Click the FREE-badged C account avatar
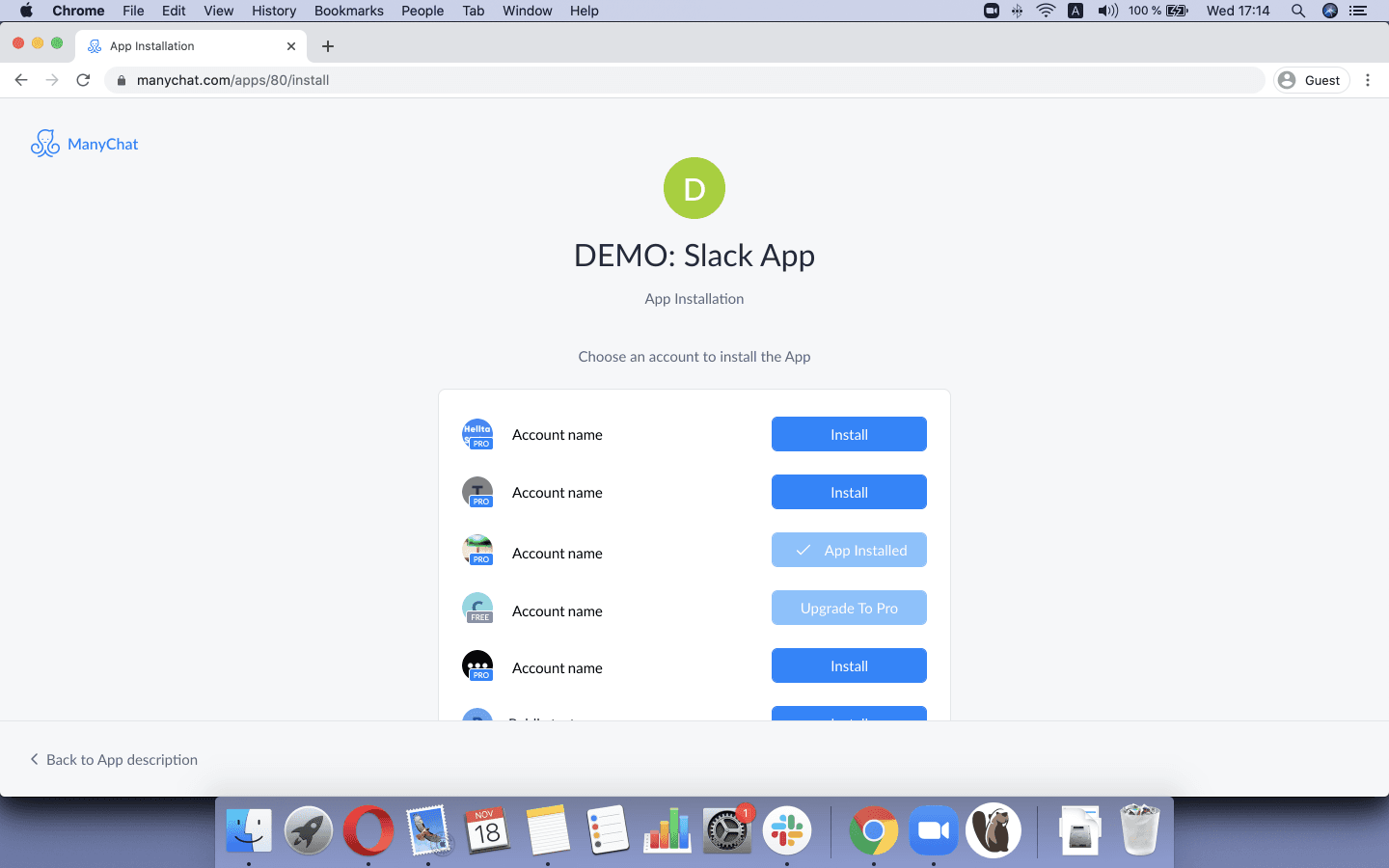The image size is (1389, 868). [477, 609]
